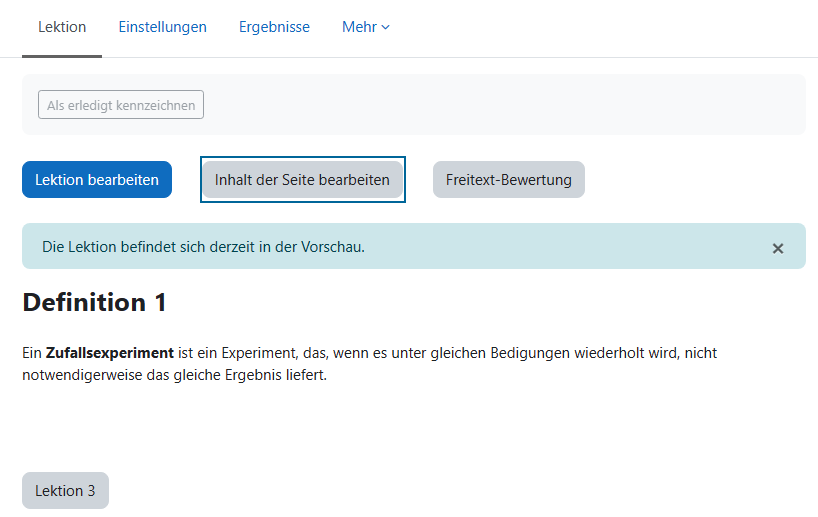The height and width of the screenshot is (517, 818).
Task: Click Als erledigt kennzeichnen button
Action: pos(121,105)
